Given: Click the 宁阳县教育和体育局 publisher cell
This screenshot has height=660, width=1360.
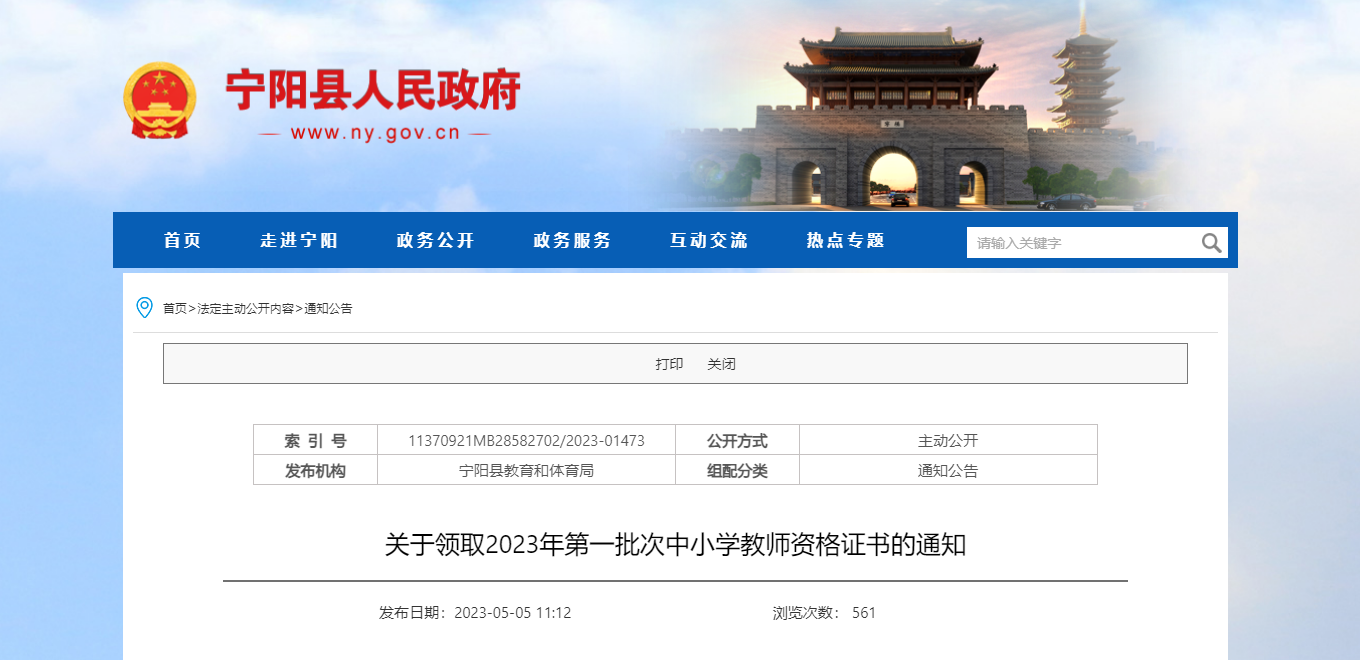Looking at the screenshot, I should pos(526,470).
